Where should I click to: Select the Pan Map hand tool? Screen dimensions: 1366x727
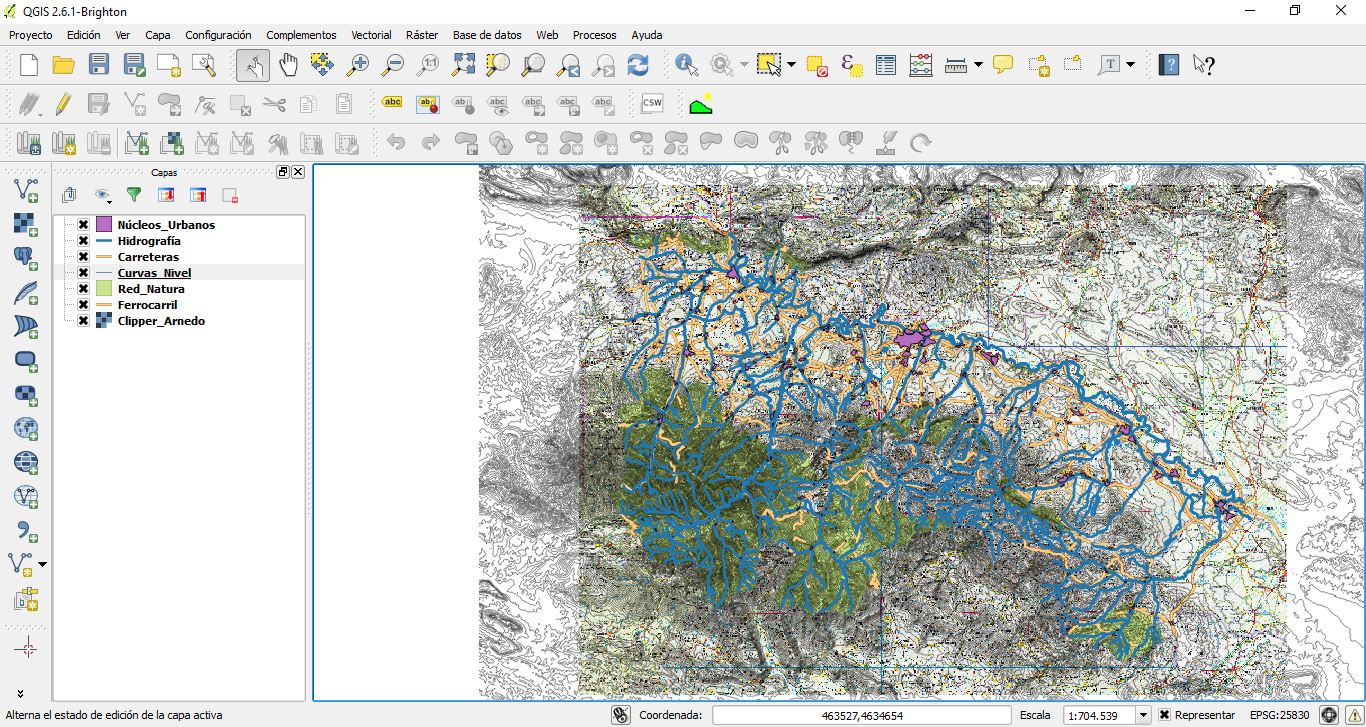click(x=288, y=65)
